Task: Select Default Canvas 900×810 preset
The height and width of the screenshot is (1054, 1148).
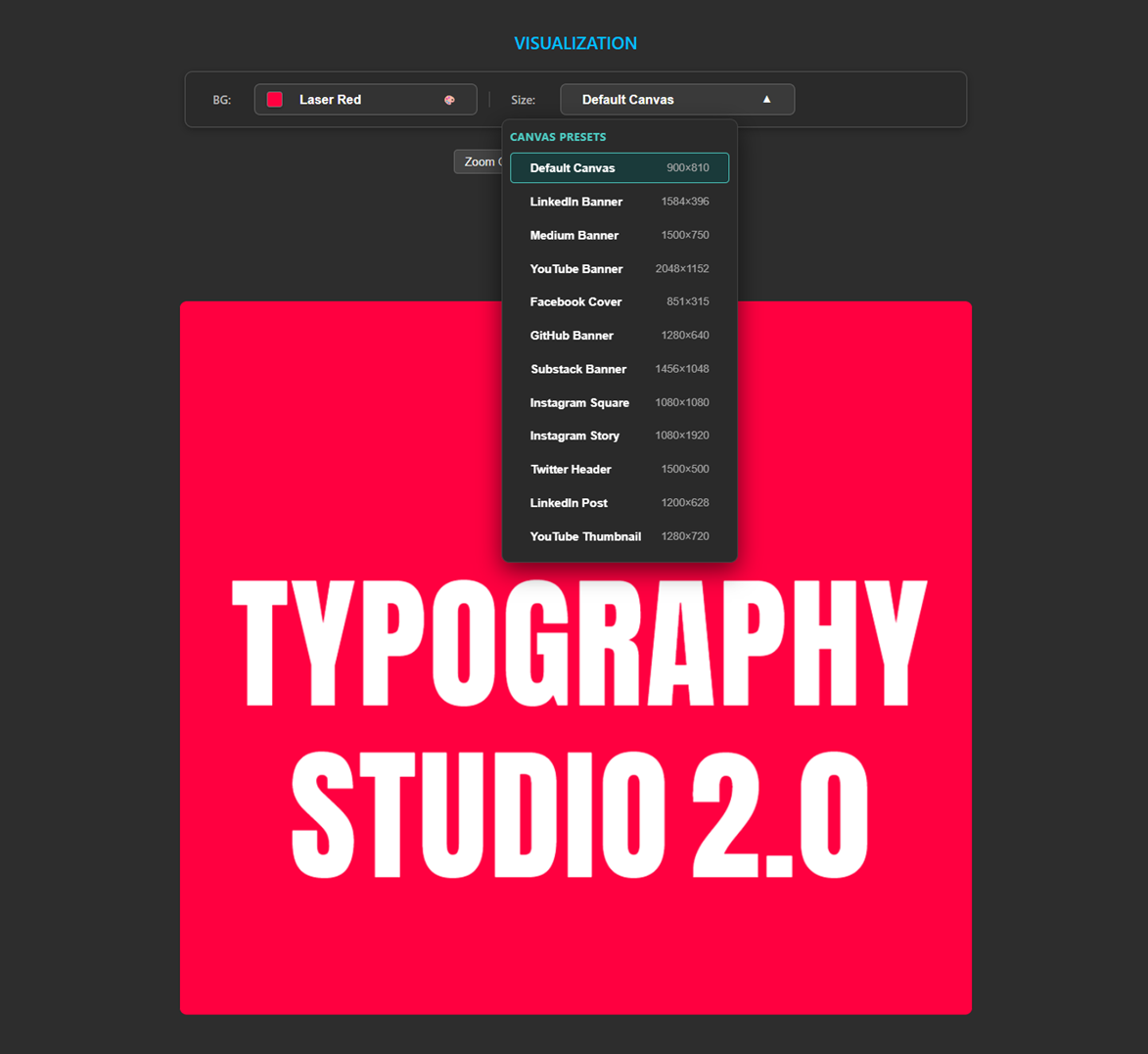Action: [x=619, y=168]
